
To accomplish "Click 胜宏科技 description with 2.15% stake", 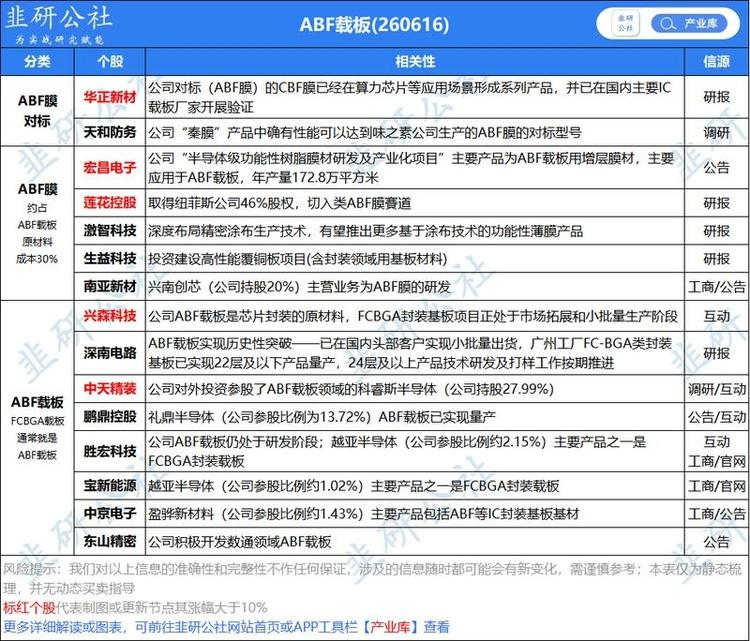I will [x=397, y=451].
